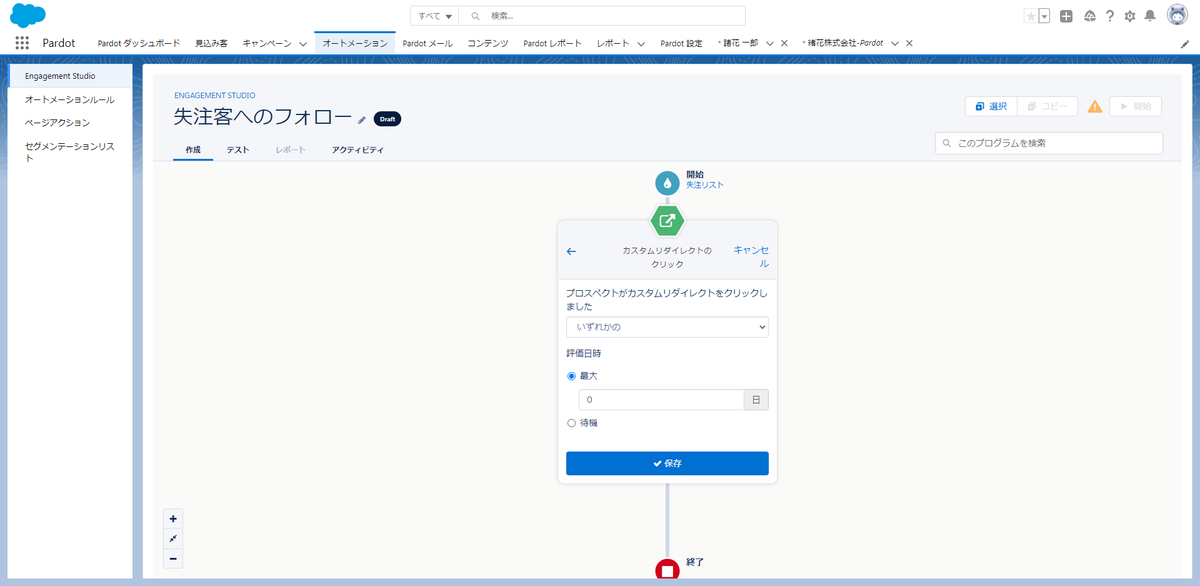Zoom out with the minus button
This screenshot has height=586, width=1200.
173,559
